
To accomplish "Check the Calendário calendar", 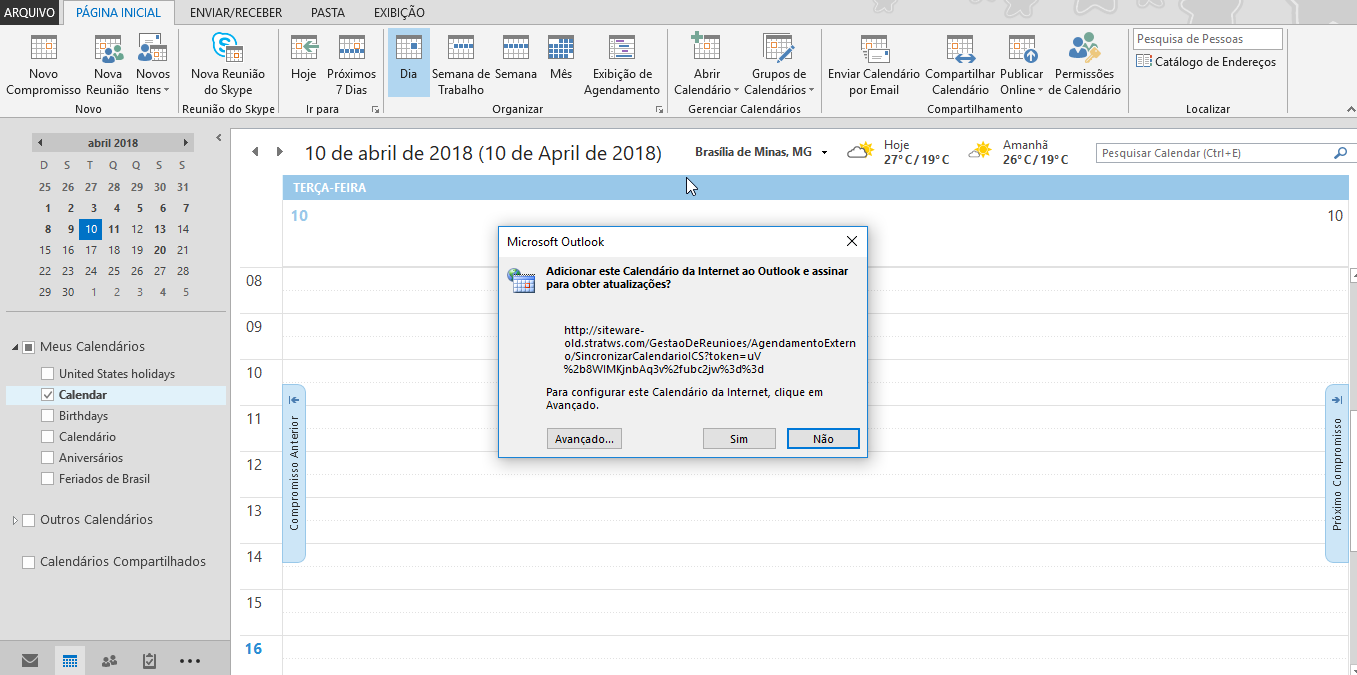I will point(47,437).
